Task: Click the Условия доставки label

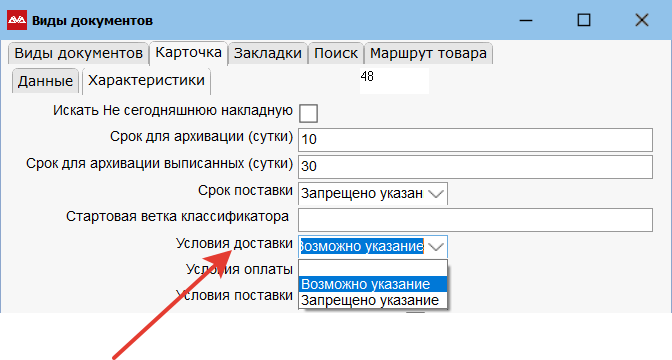Action: pyautogui.click(x=234, y=243)
